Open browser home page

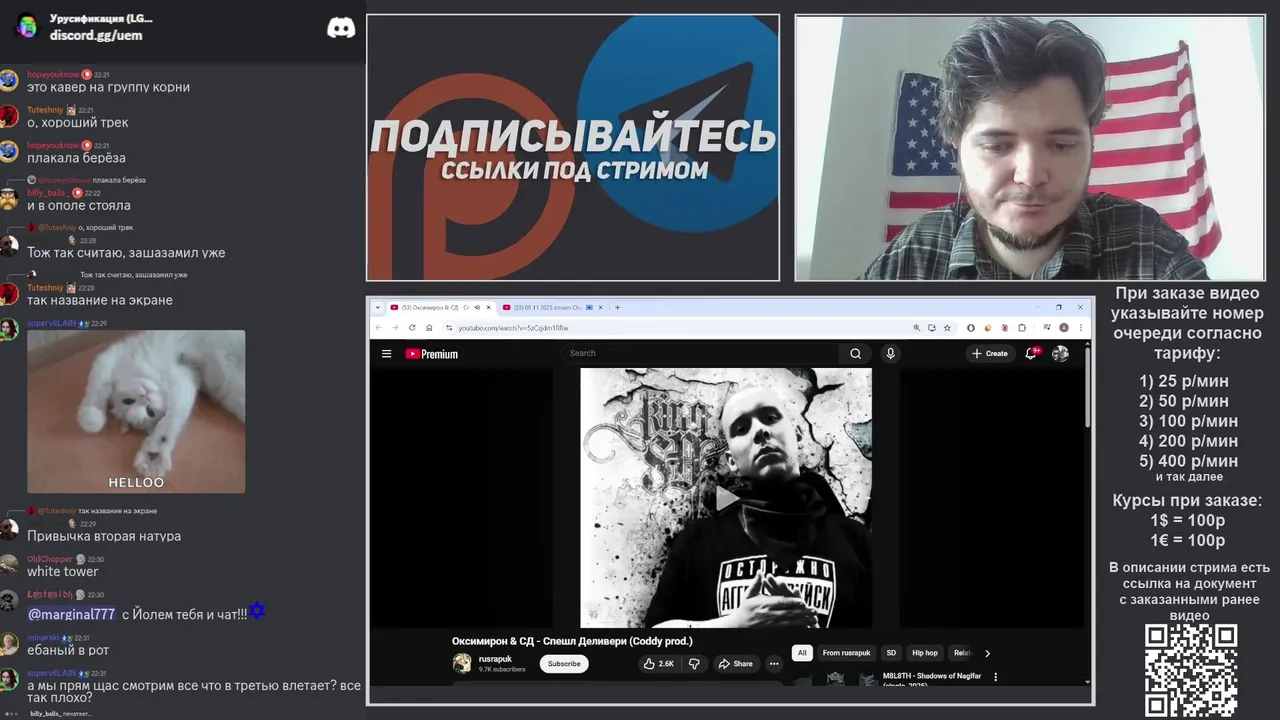tap(429, 328)
